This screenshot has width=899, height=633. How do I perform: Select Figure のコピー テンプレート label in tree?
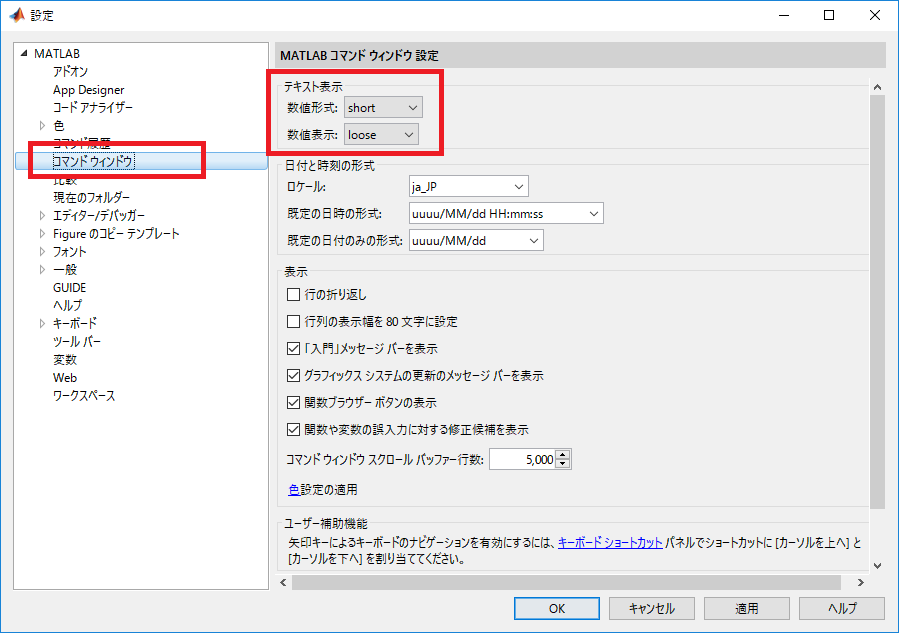coord(116,233)
